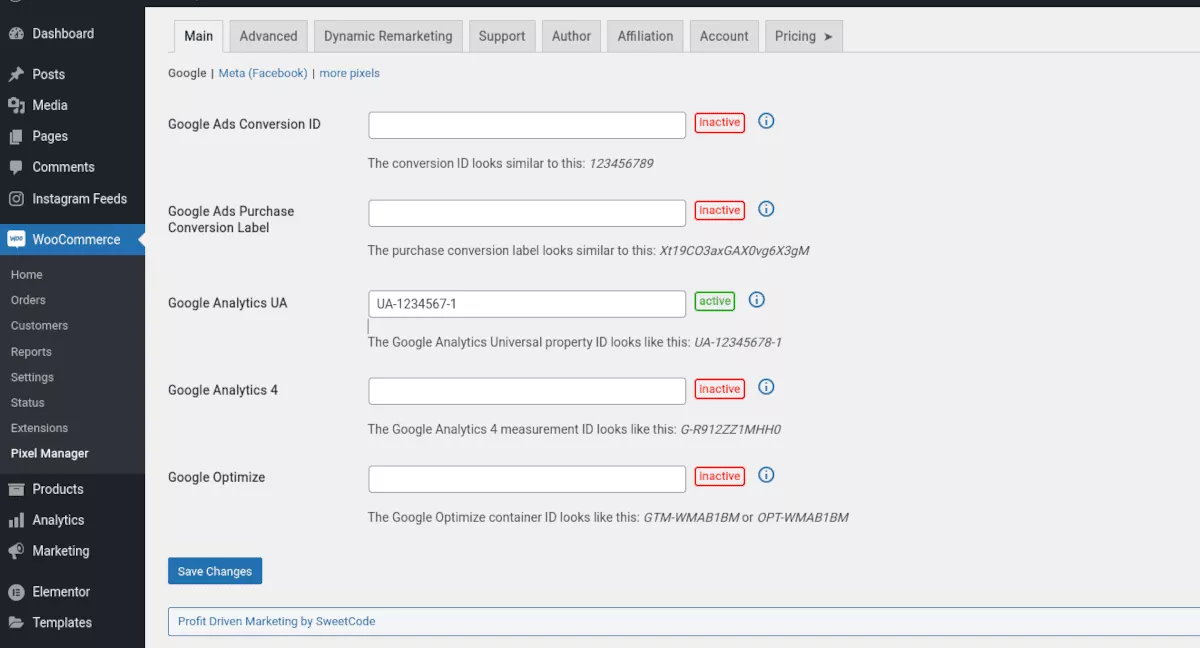Screen dimensions: 1200x648
Task: Click inactive badge next to Google Optimize
Action: tap(720, 477)
